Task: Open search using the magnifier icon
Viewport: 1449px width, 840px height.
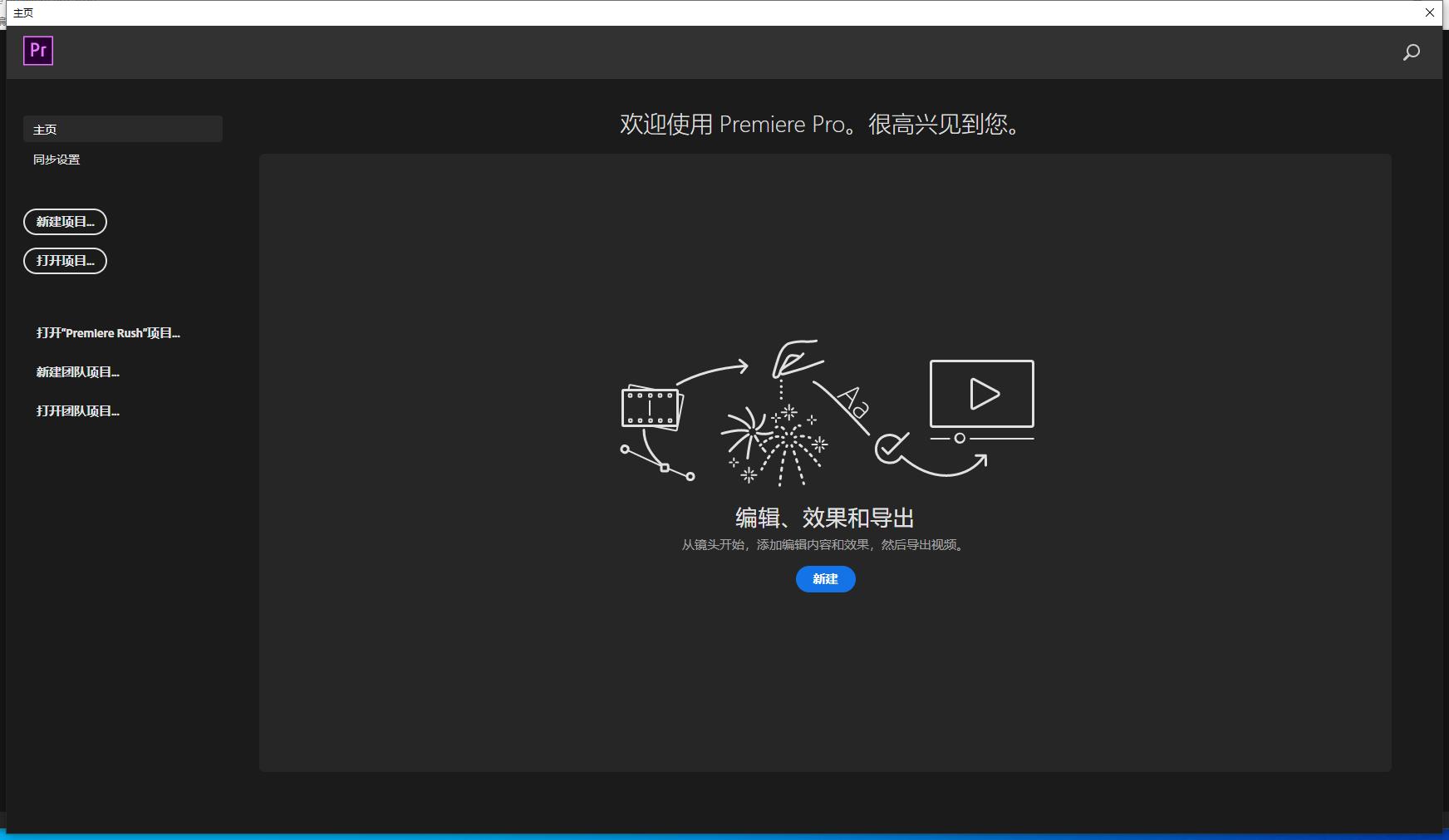Action: pos(1411,52)
